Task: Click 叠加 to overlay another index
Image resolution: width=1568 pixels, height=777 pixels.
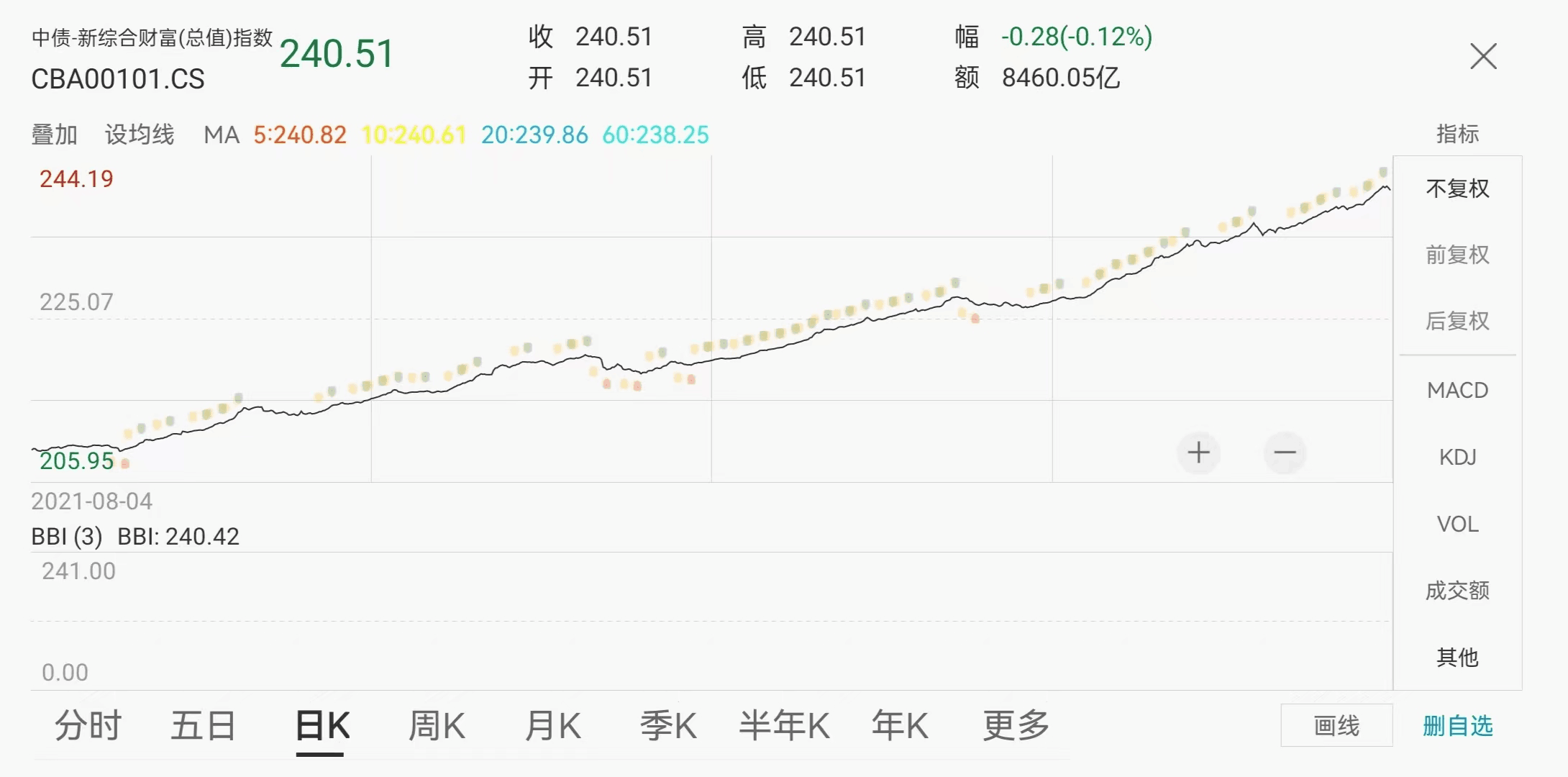Action: coord(54,135)
